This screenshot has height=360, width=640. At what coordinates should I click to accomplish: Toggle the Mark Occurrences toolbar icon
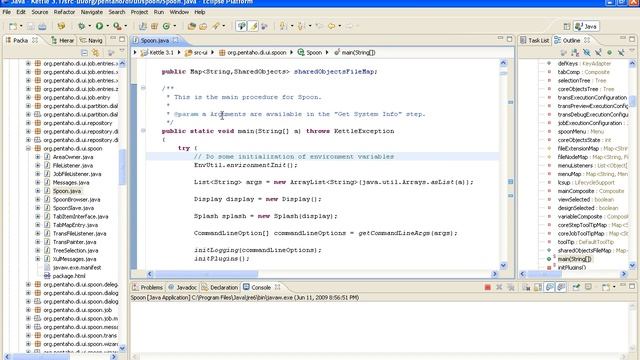pyautogui.click(x=253, y=27)
